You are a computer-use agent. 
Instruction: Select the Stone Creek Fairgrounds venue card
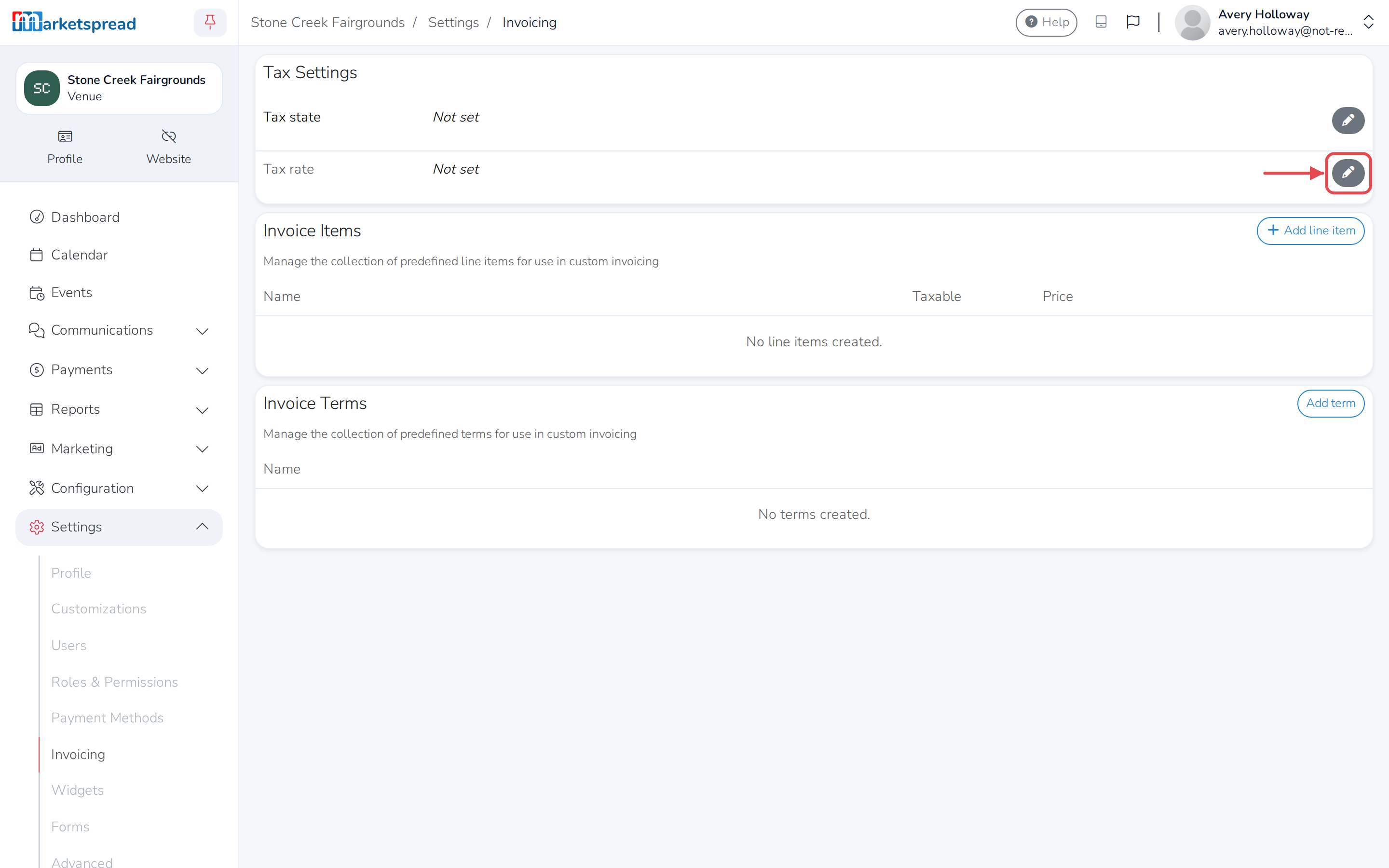click(119, 88)
